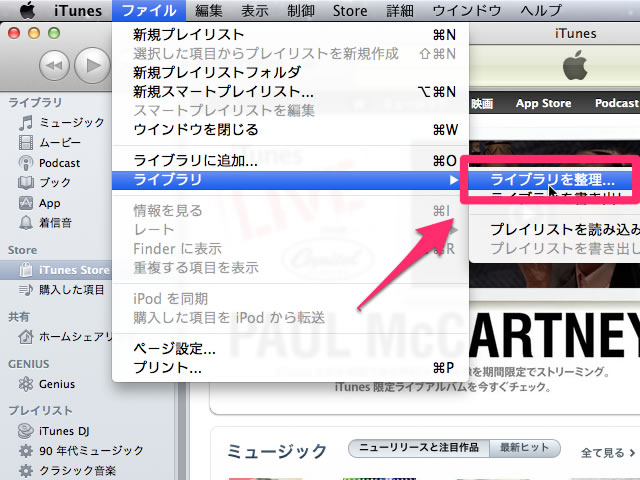The image size is (640, 480).
Task: Choose ライブラリに追加… menu item
Action: point(290,161)
